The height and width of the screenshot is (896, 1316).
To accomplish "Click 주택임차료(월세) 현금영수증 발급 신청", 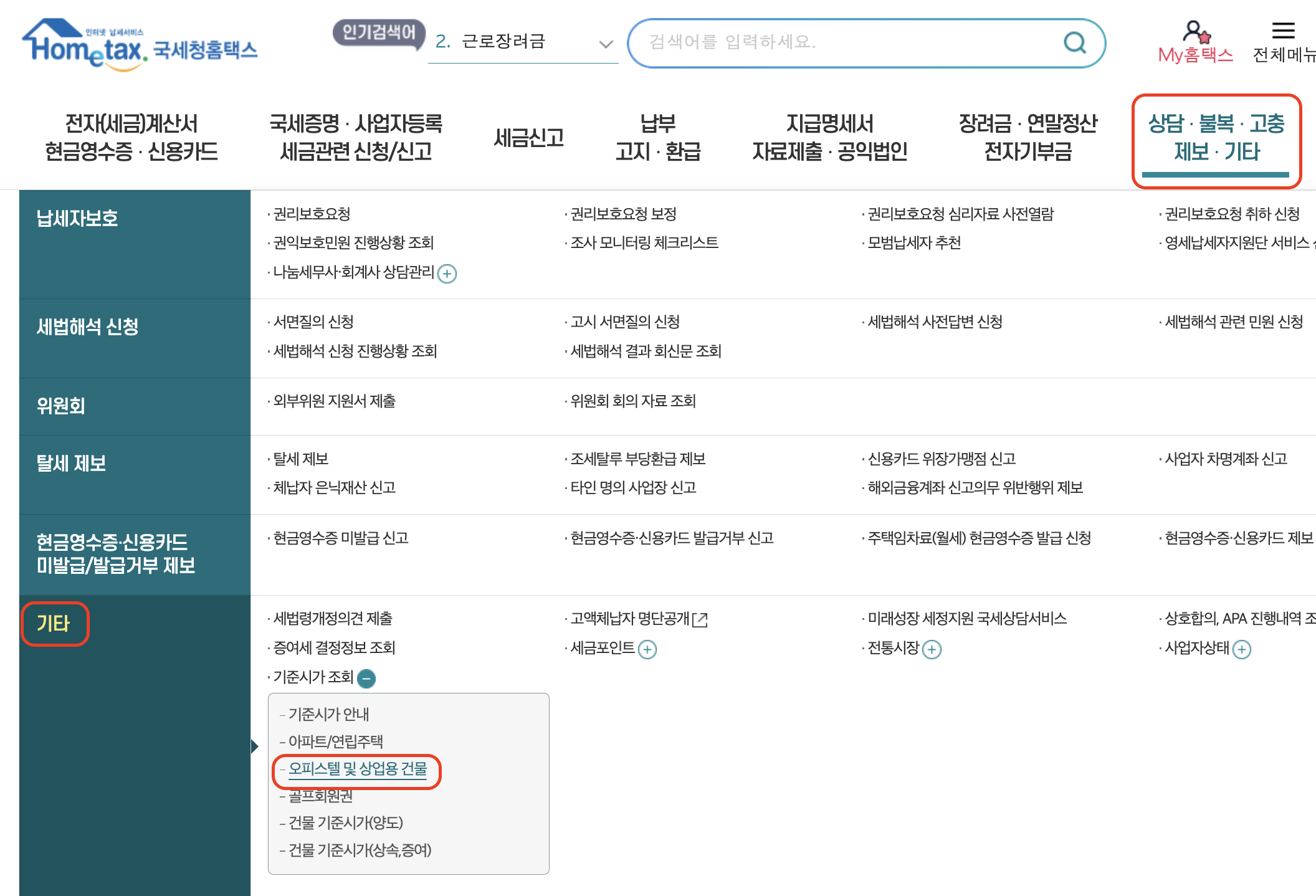I will pos(977,539).
